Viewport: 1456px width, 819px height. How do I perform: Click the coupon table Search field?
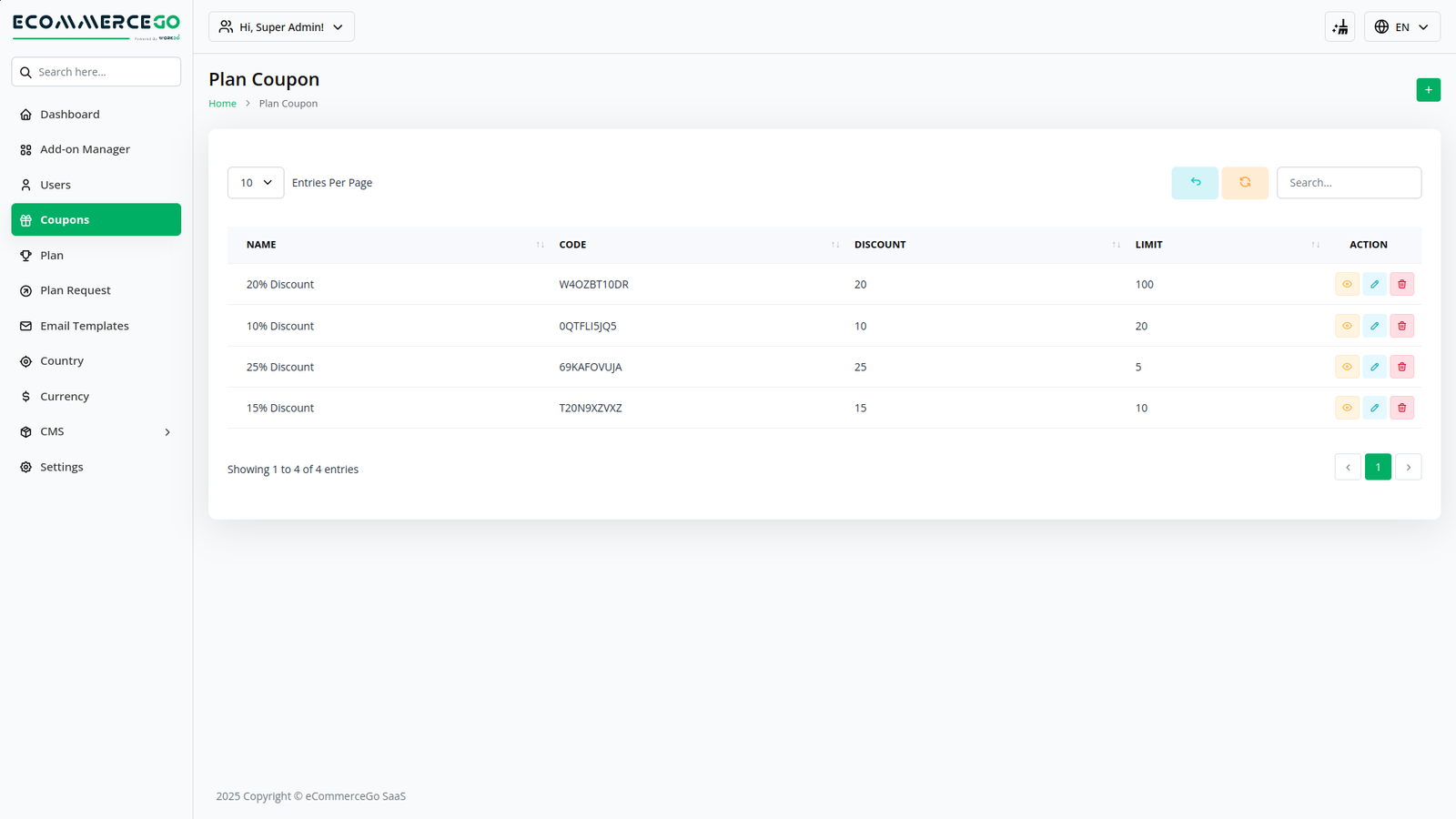(x=1348, y=183)
